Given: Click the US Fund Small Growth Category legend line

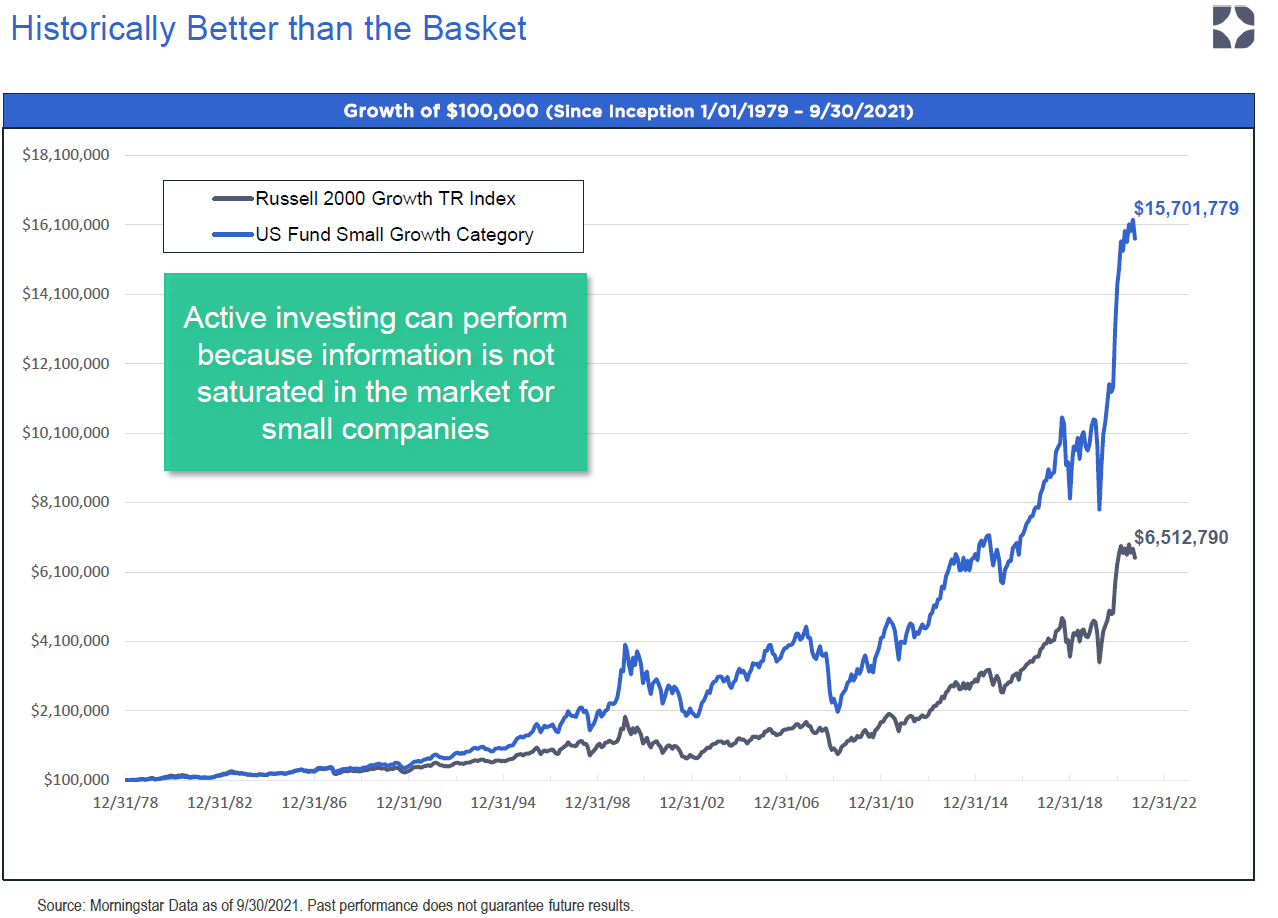Looking at the screenshot, I should tap(233, 236).
